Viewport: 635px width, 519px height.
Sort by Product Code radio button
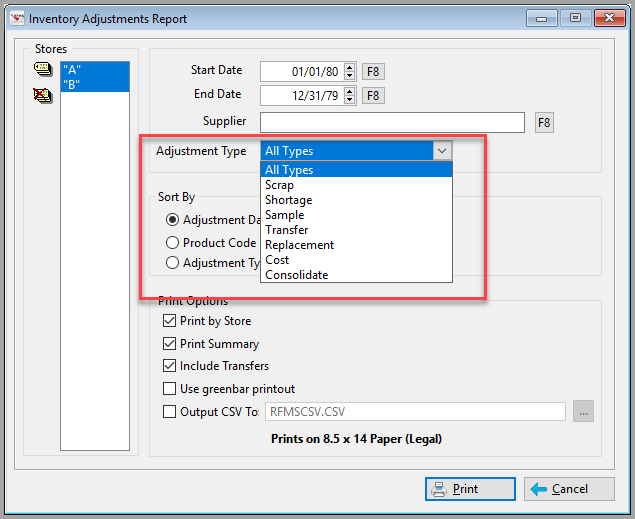[x=173, y=242]
